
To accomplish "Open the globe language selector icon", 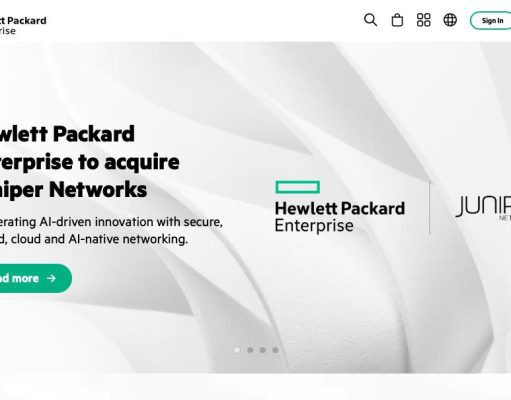I will tap(450, 20).
